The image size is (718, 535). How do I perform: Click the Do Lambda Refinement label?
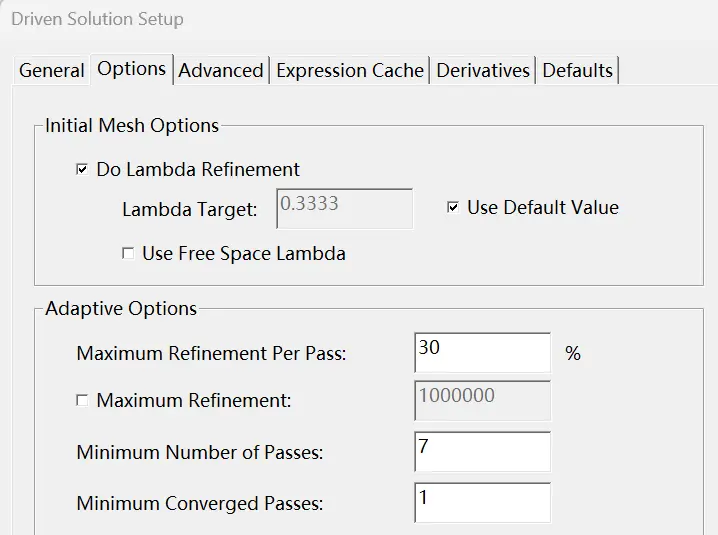point(198,169)
